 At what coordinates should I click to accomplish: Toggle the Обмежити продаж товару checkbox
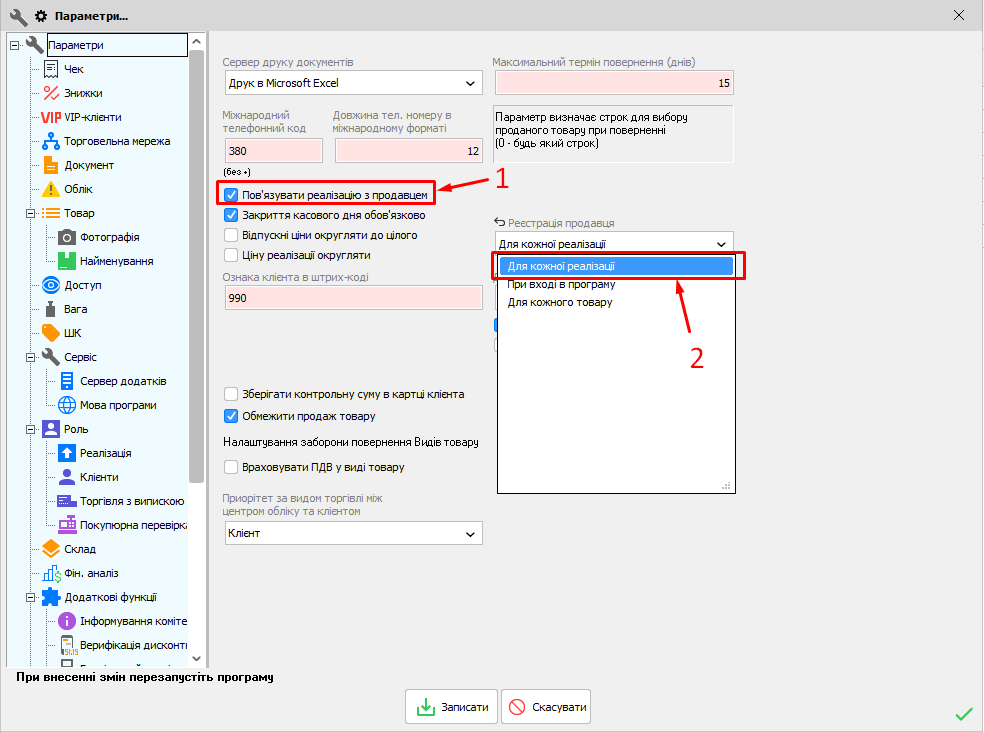[x=231, y=416]
